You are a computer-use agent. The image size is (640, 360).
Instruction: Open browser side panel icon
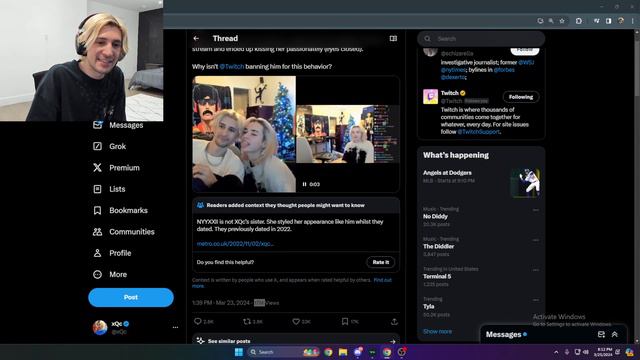(609, 21)
